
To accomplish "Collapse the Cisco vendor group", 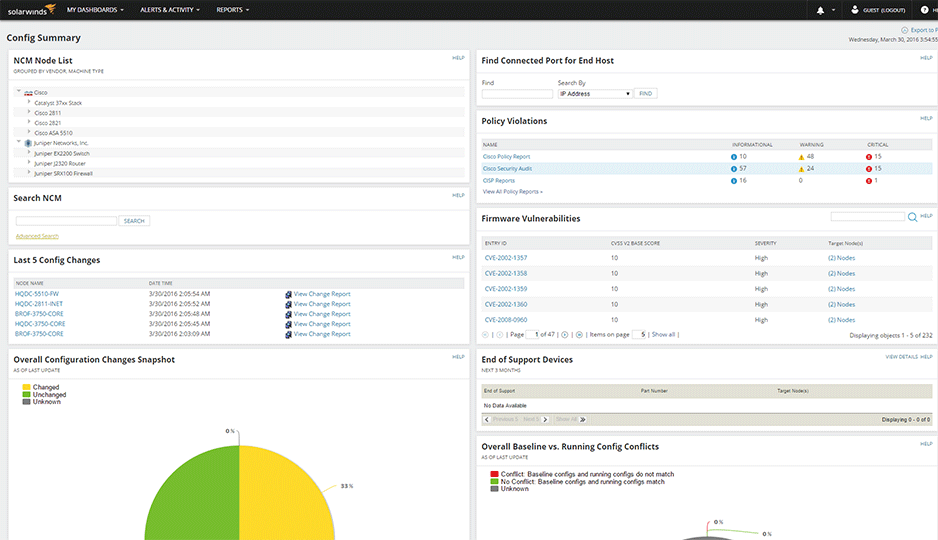I will (x=19, y=91).
